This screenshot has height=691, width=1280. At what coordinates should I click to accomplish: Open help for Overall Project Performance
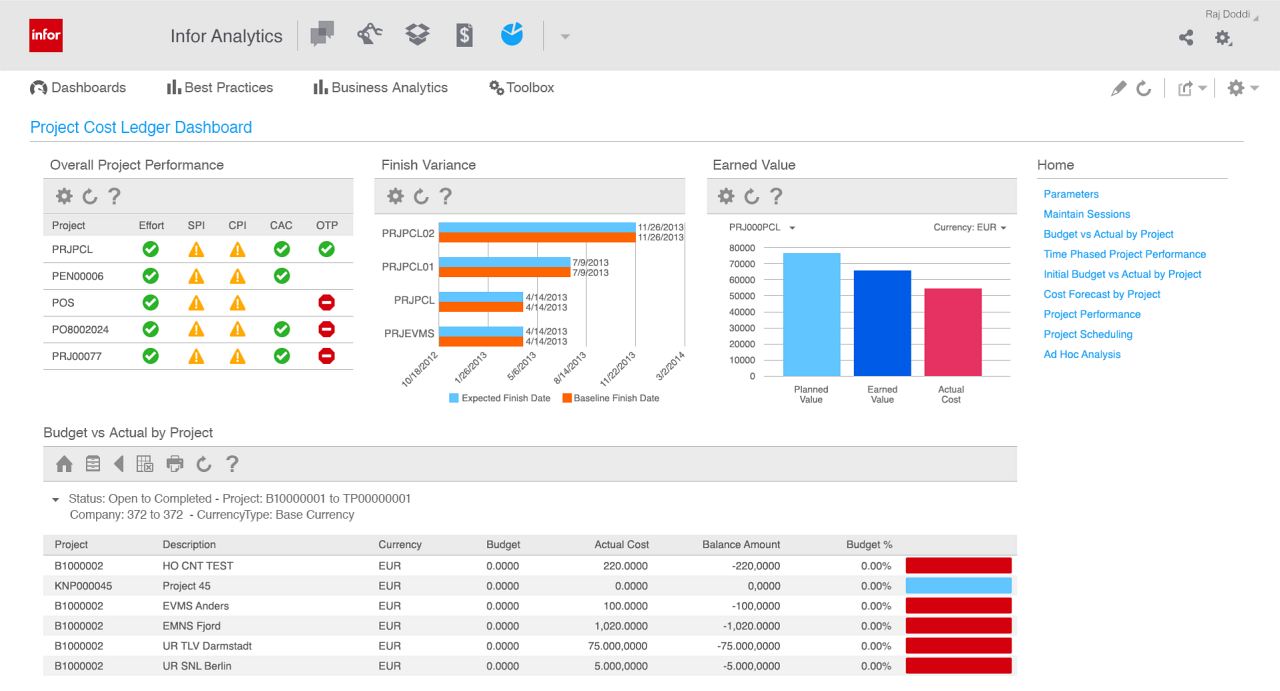pyautogui.click(x=114, y=196)
